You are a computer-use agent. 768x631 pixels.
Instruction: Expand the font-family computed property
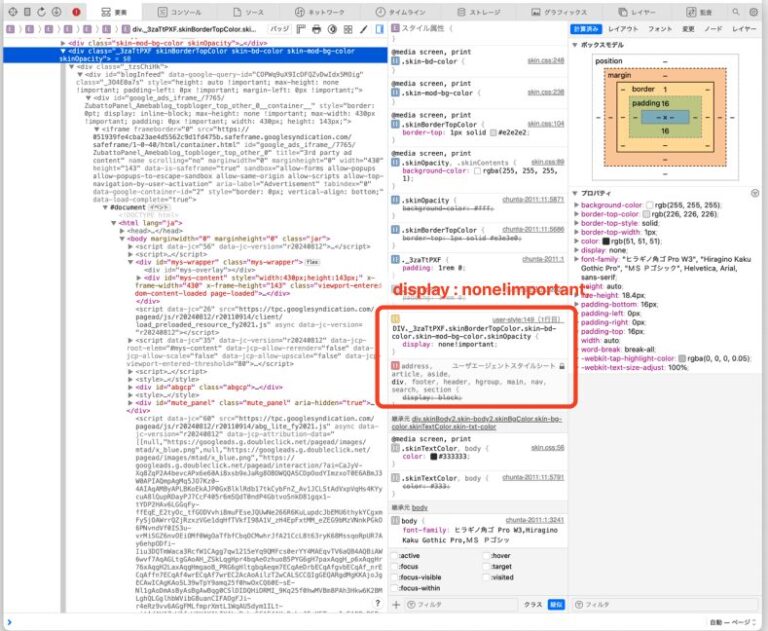[x=576, y=259]
